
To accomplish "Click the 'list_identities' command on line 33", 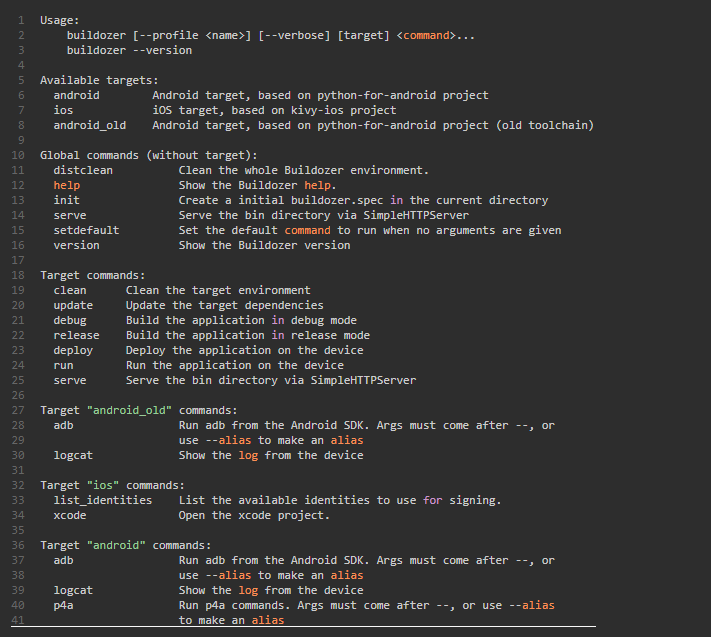I will pyautogui.click(x=102, y=500).
